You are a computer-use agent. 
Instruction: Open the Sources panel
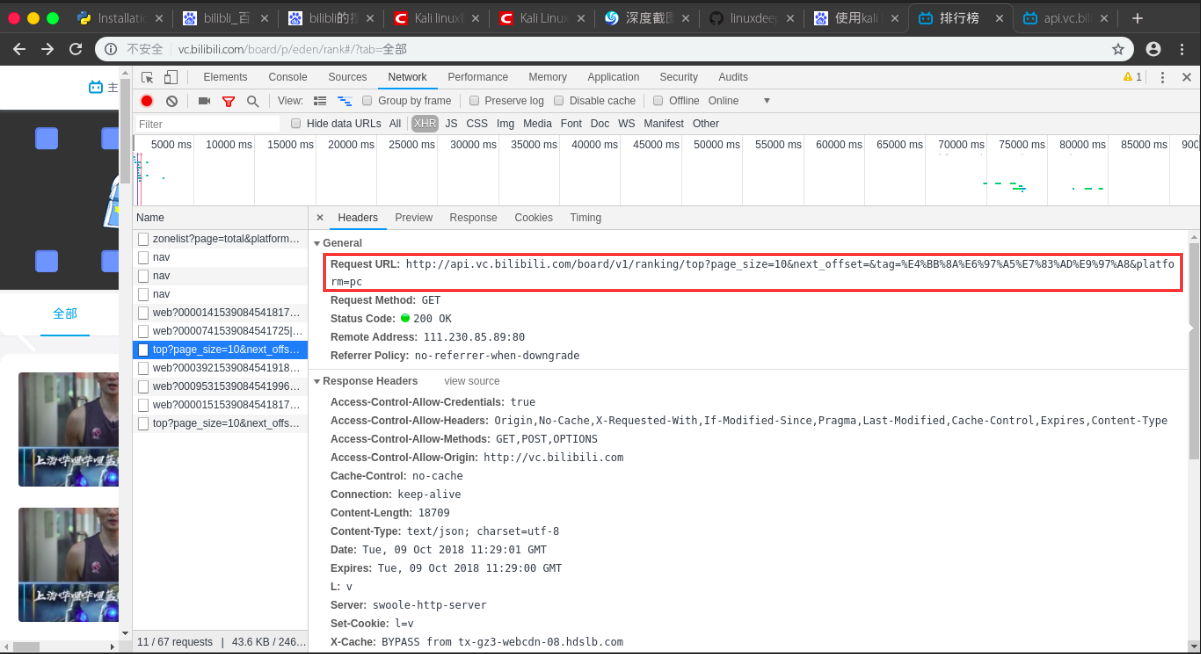[x=348, y=77]
